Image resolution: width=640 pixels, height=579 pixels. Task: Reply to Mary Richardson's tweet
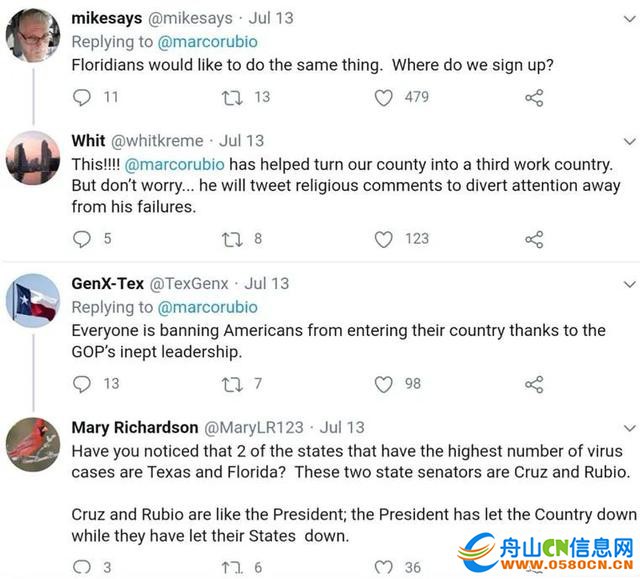(83, 568)
